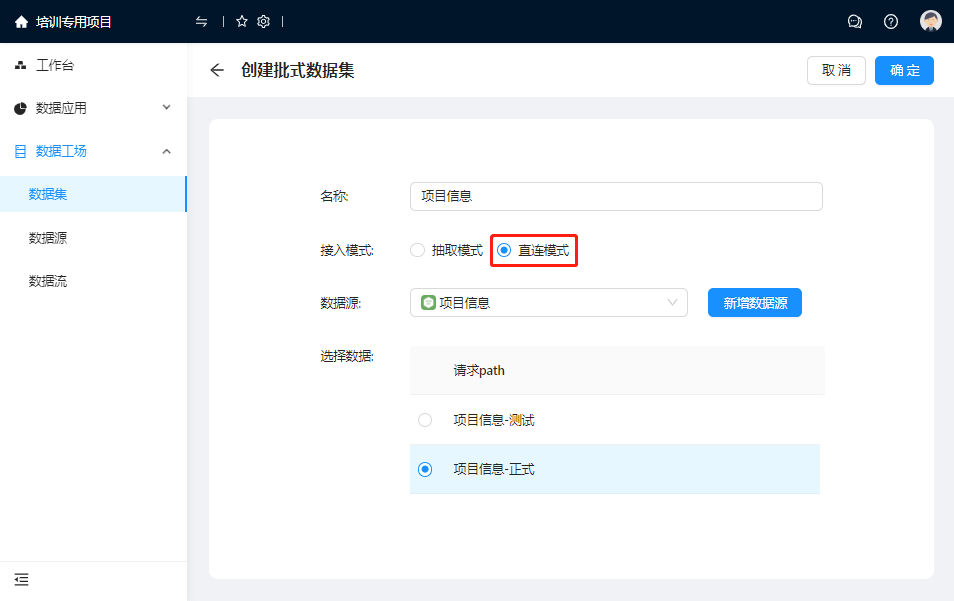Open 数据流 in the sidebar
954x601 pixels.
48,281
